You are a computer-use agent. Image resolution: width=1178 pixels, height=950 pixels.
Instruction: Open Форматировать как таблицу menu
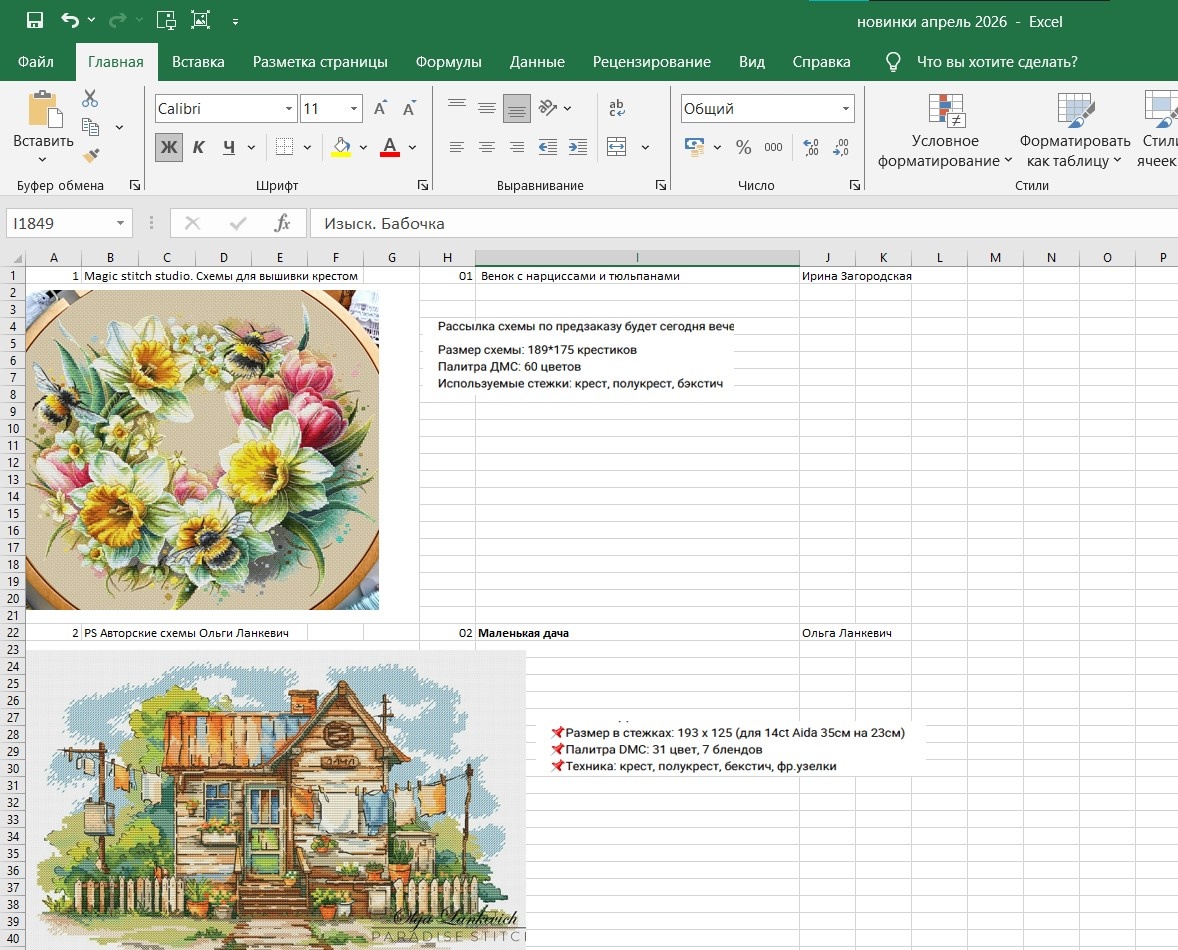pos(1074,131)
